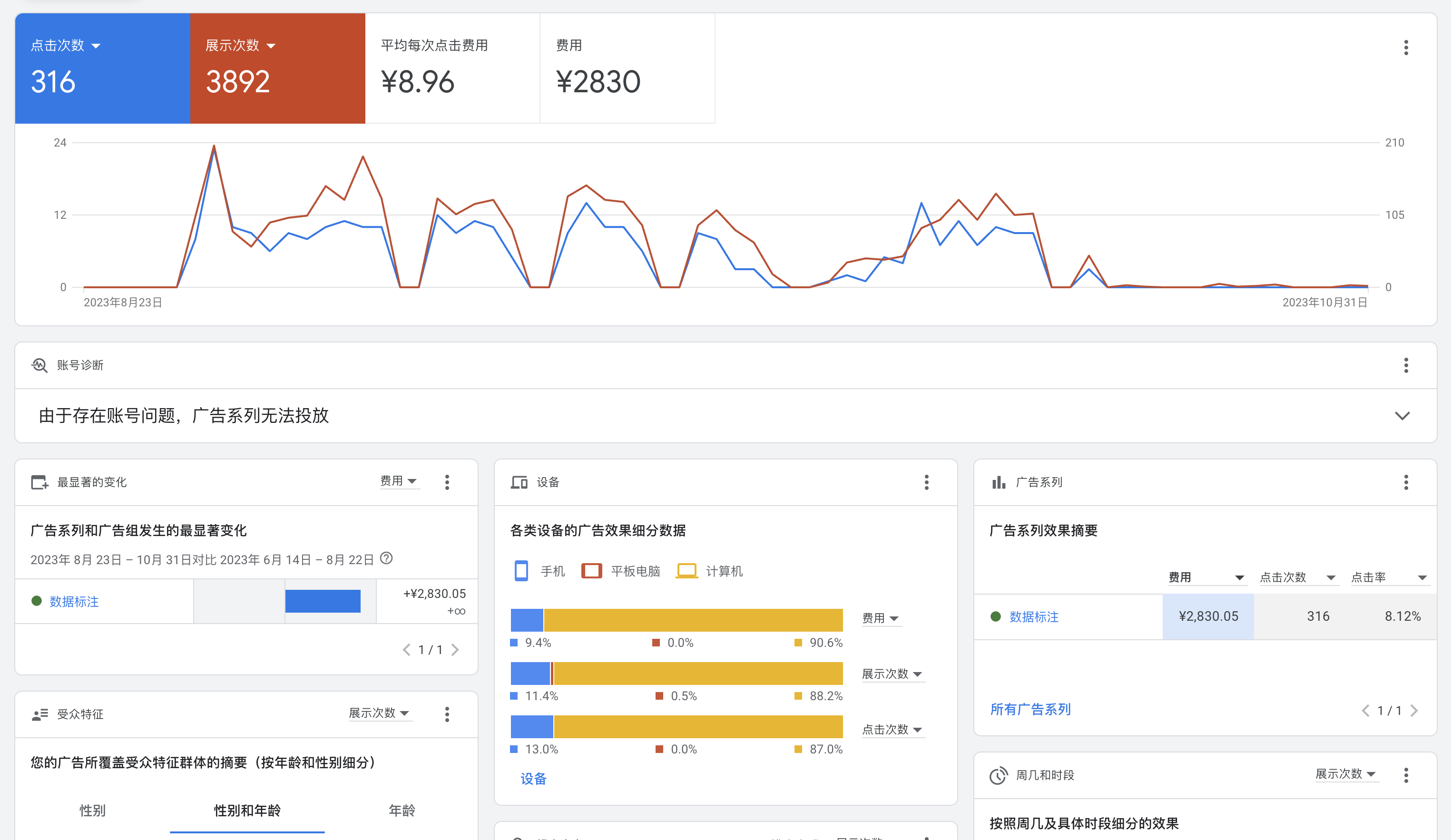Open the 展示次数 metric dropdown on red tile
The image size is (1451, 840).
coord(241,46)
